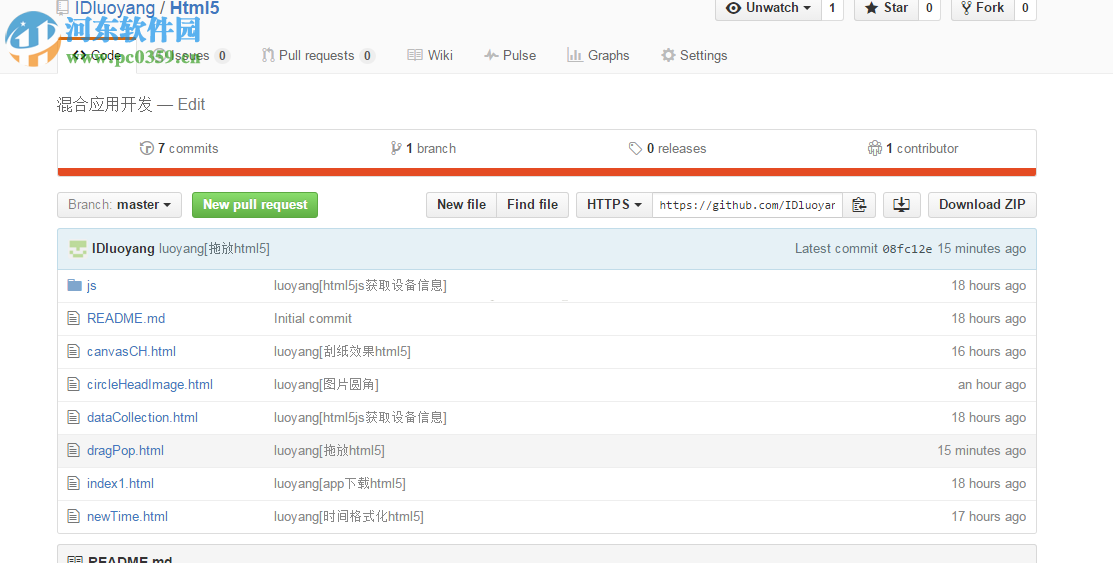This screenshot has width=1113, height=563.
Task: Click the Edit description link
Action: (191, 104)
